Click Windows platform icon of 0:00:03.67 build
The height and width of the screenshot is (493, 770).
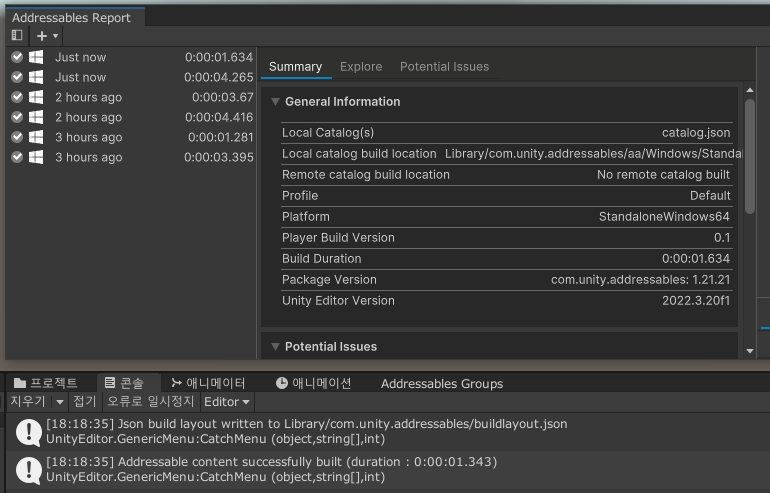tap(36, 97)
